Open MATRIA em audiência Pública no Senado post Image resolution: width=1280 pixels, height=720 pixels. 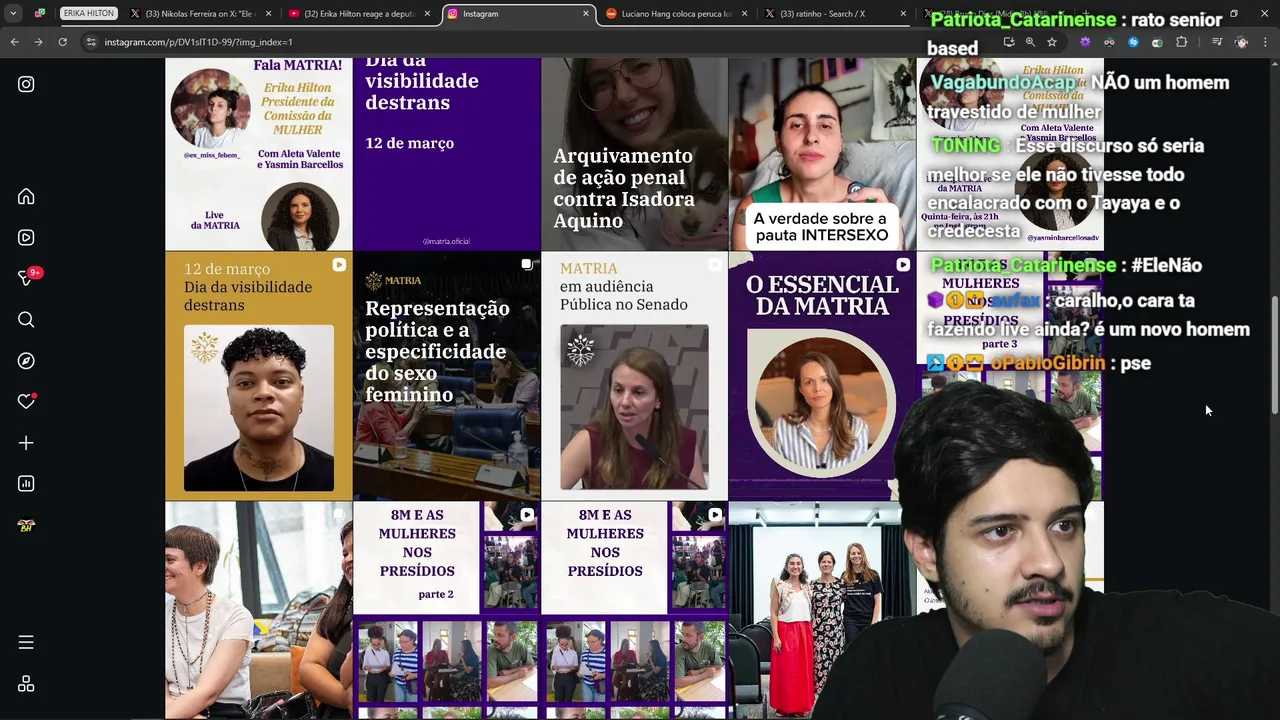pos(635,376)
